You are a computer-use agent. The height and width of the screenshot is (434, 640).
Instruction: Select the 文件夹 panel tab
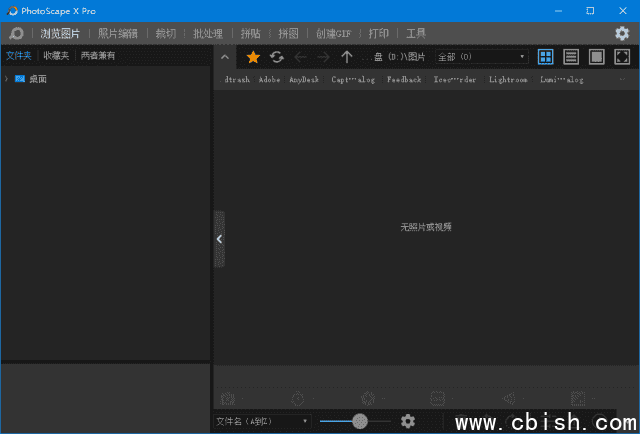(x=19, y=56)
